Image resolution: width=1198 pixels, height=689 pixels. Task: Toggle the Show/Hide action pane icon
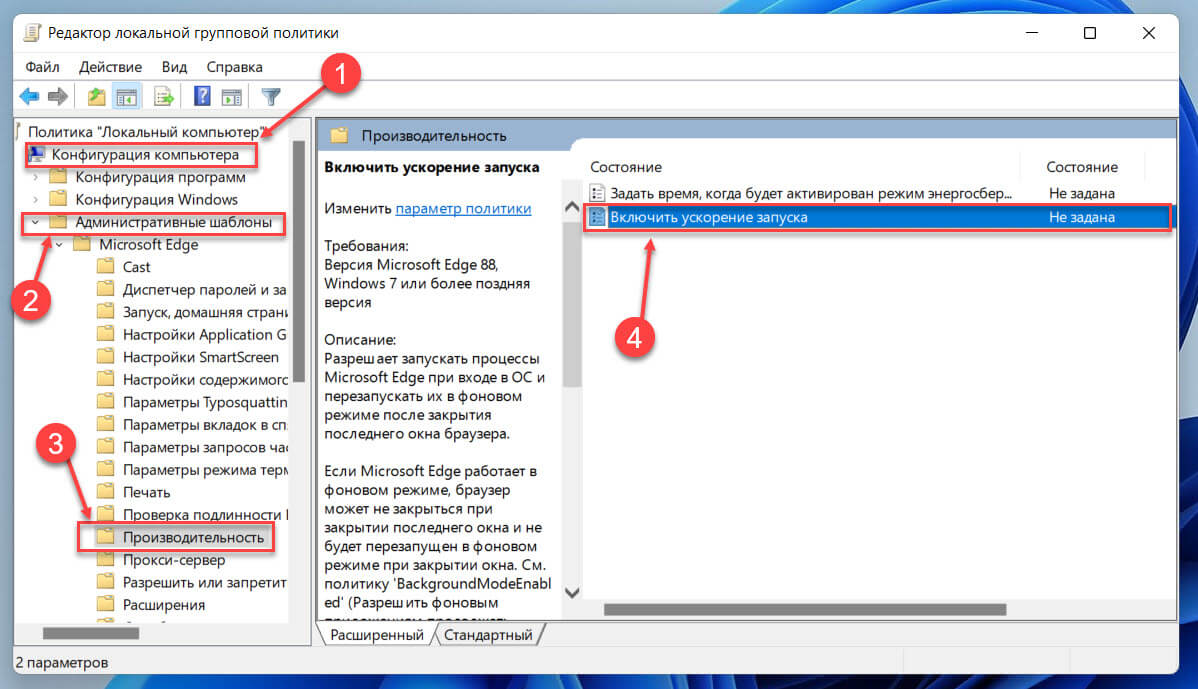[232, 97]
